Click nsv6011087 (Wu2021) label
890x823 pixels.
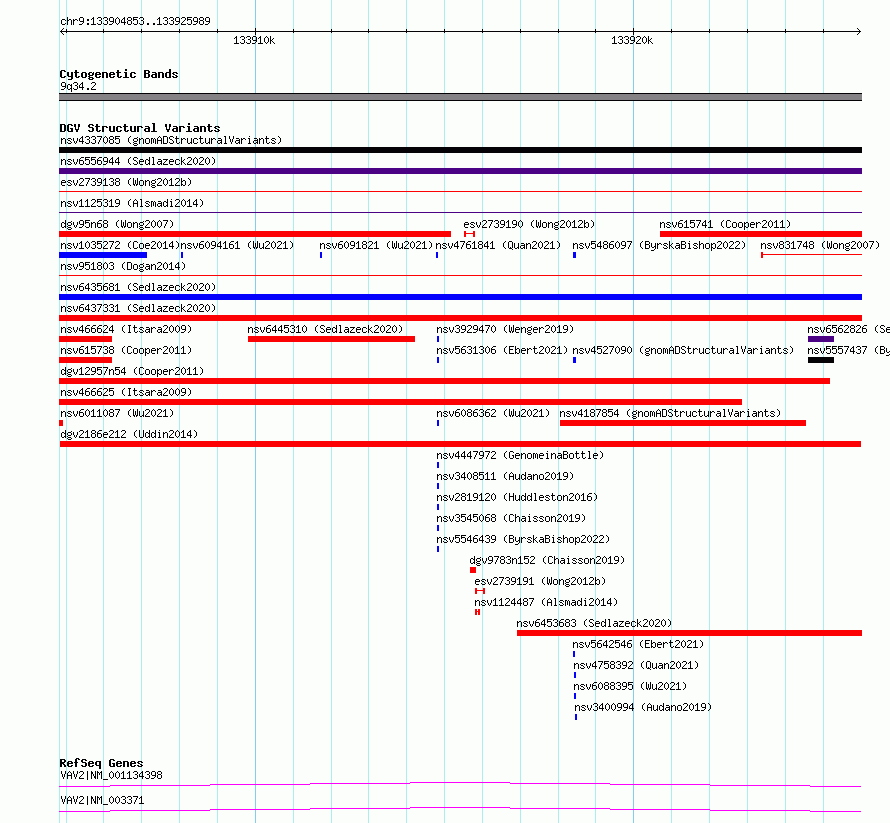tap(117, 413)
